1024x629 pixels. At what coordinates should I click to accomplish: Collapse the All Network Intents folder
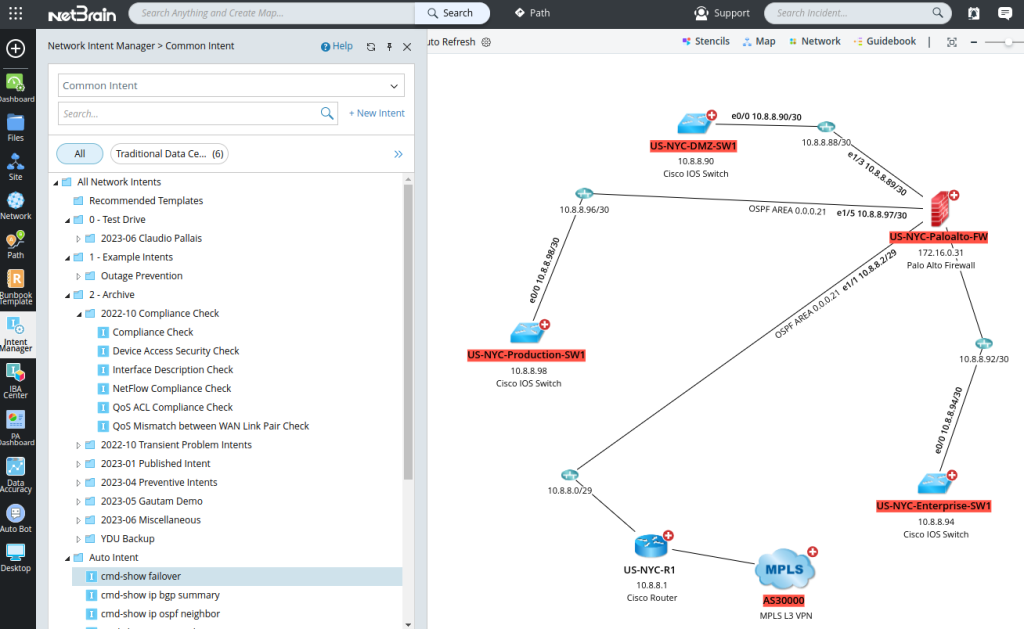tap(56, 183)
